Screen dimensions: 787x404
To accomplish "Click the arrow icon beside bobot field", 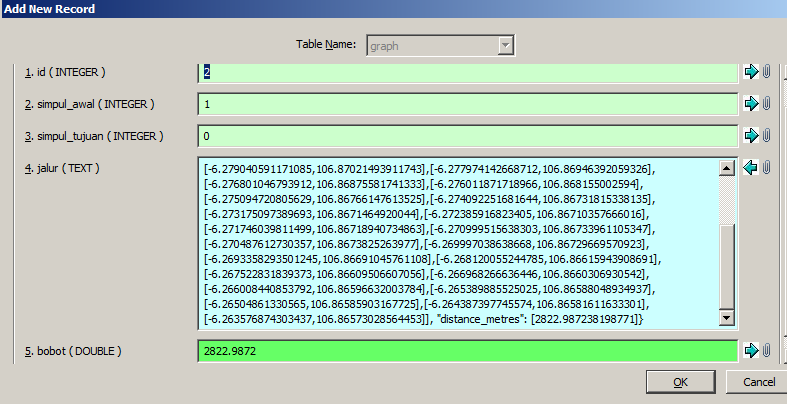I will [752, 350].
